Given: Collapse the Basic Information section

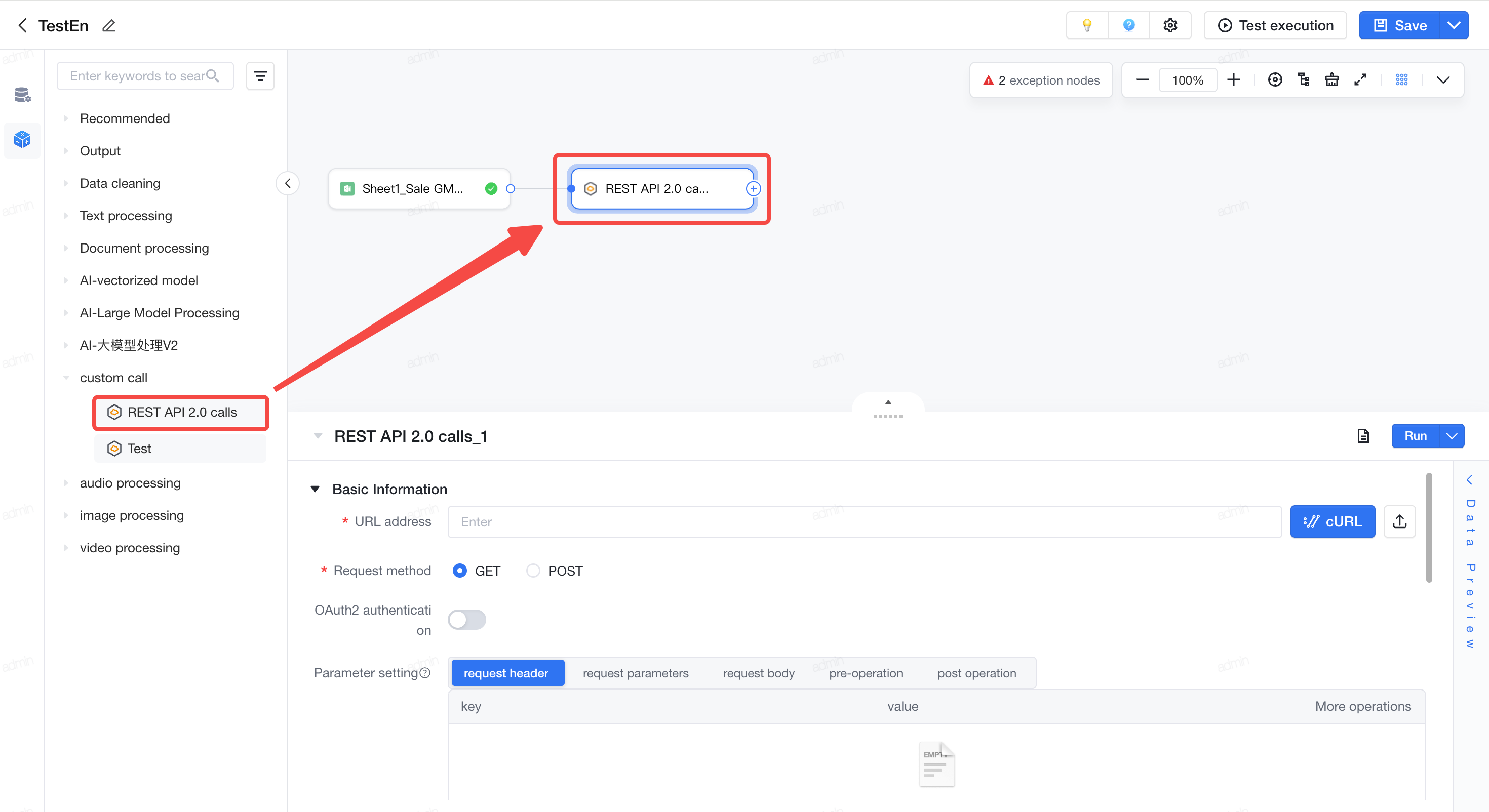Looking at the screenshot, I should coord(315,489).
